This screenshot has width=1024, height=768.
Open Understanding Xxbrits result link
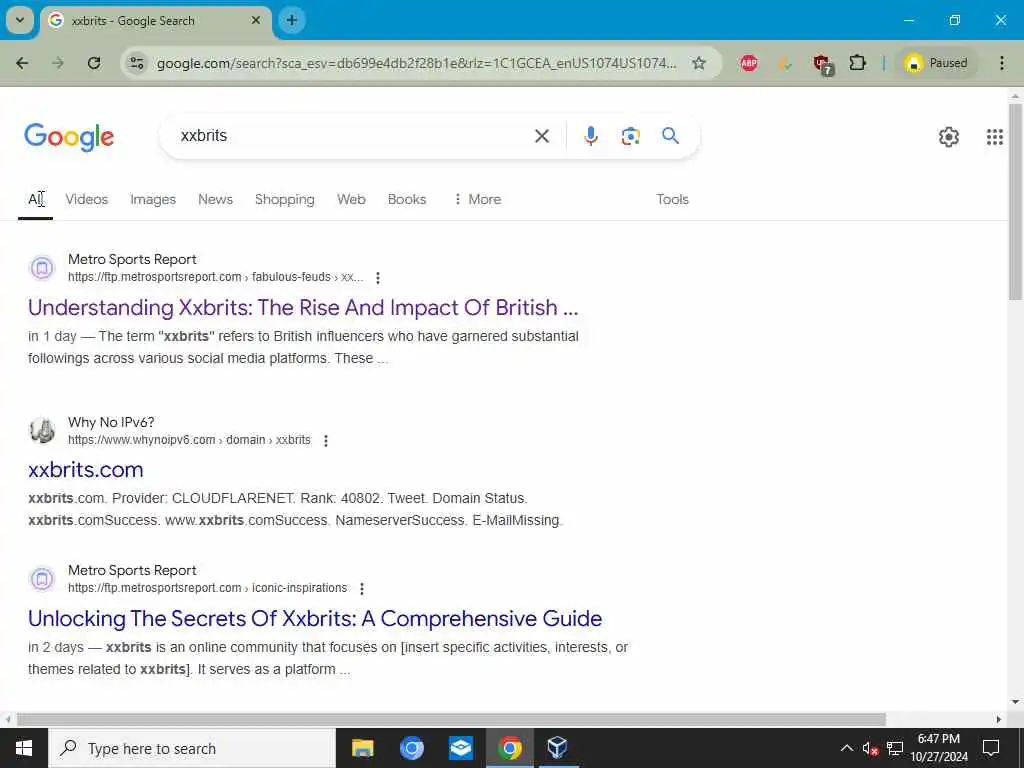click(303, 308)
